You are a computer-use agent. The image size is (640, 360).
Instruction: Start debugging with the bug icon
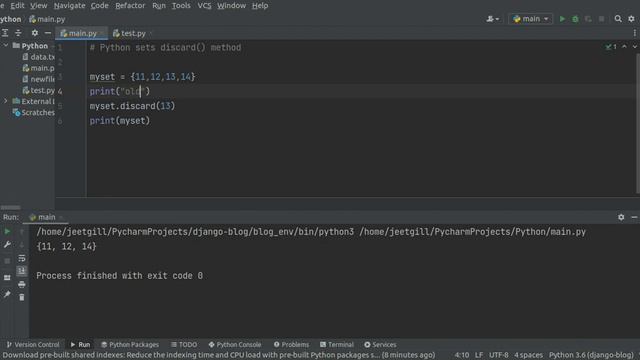(575, 19)
